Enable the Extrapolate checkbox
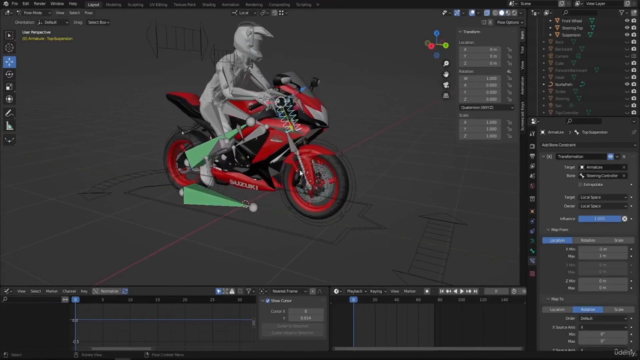 tap(580, 184)
